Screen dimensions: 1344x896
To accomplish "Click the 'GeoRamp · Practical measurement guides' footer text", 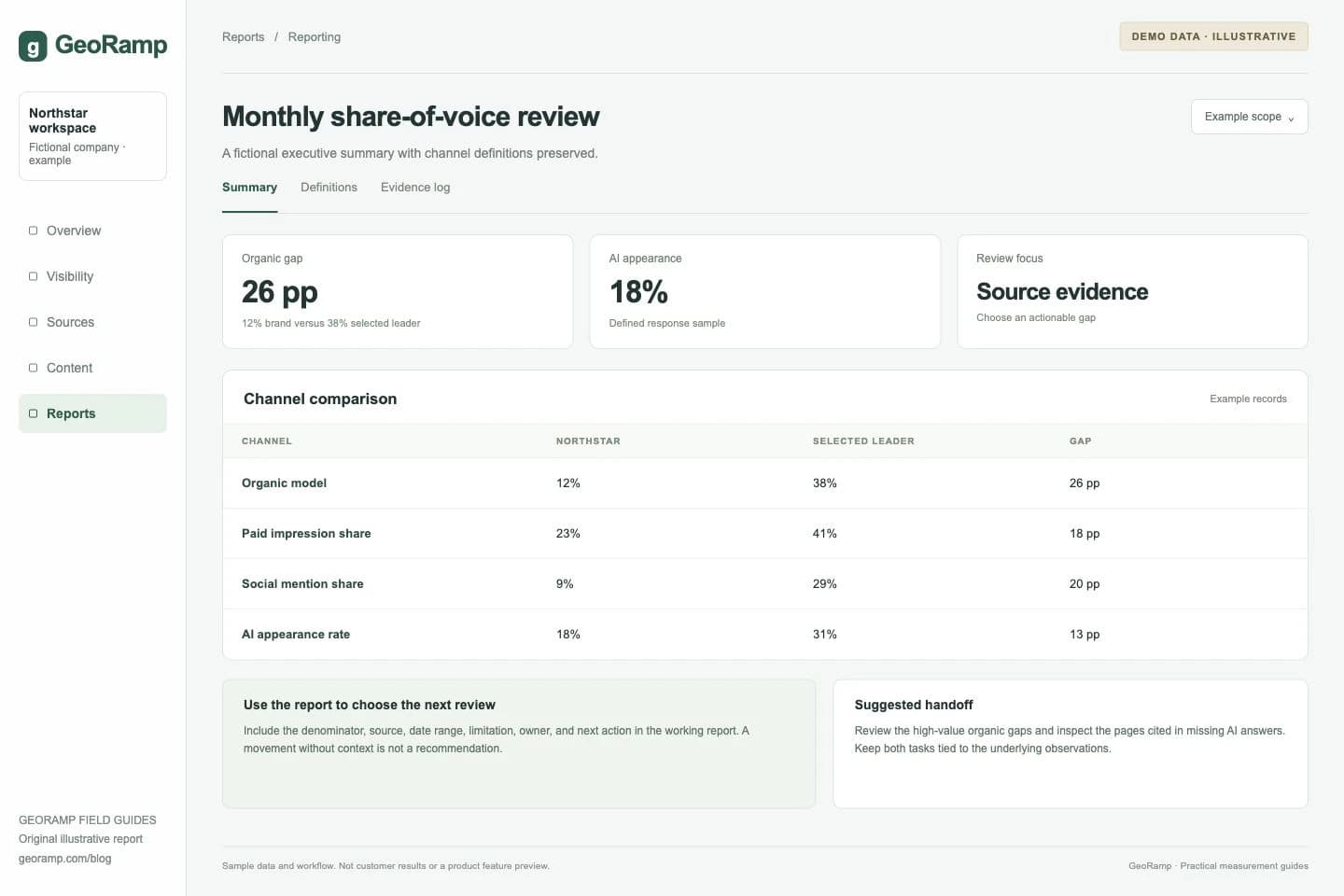I will coord(1218,866).
